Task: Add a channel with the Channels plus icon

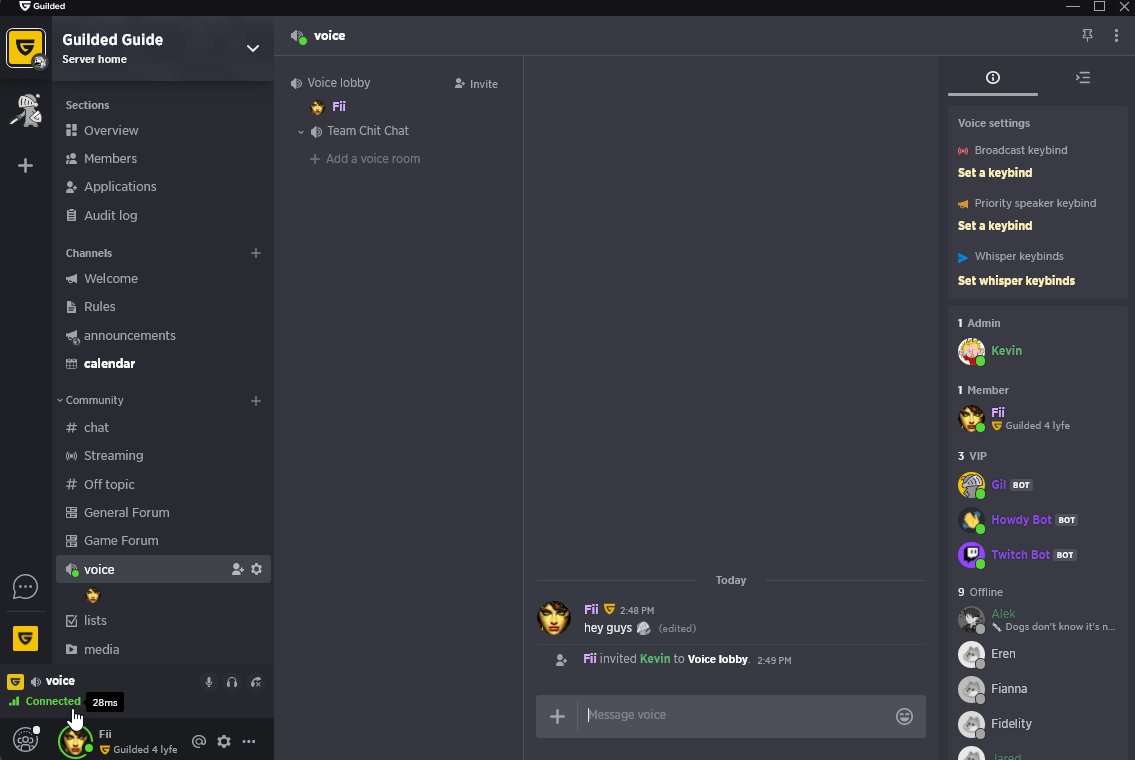Action: point(256,253)
